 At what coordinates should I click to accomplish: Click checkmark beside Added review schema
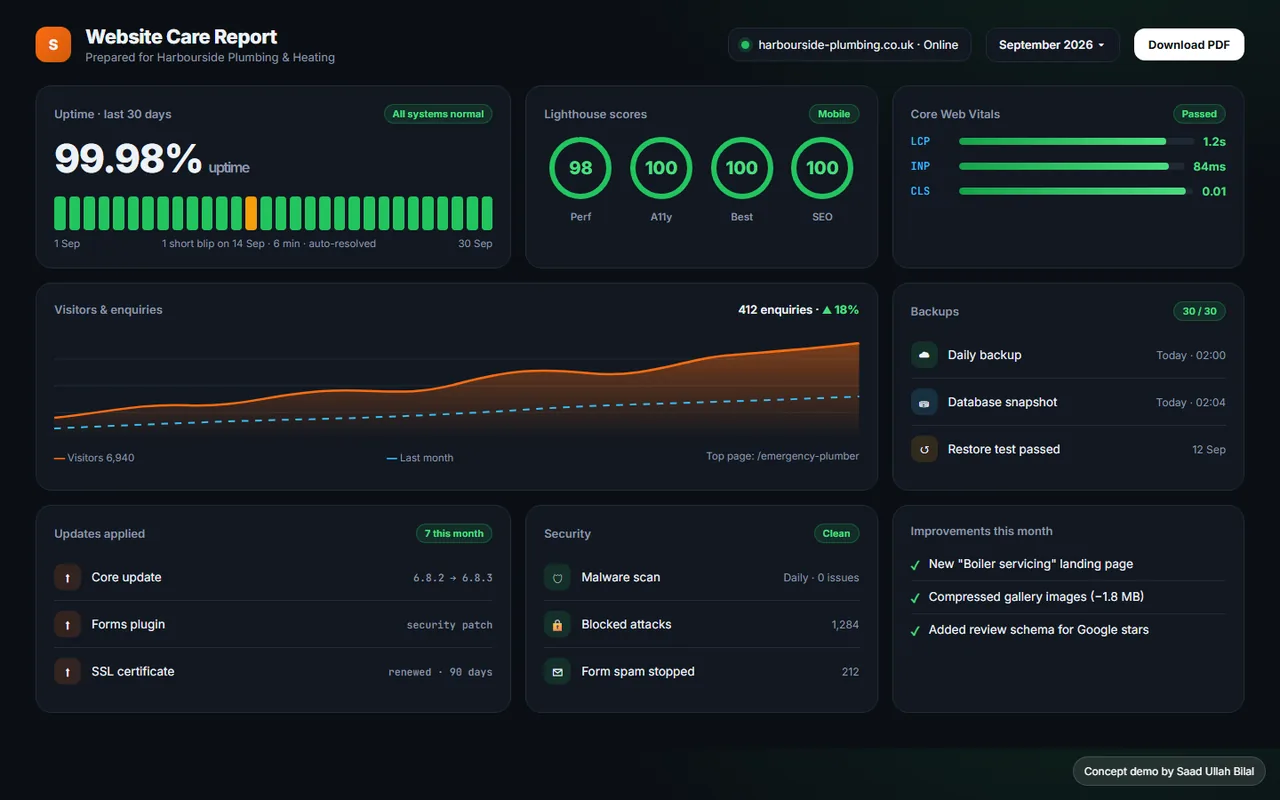915,631
